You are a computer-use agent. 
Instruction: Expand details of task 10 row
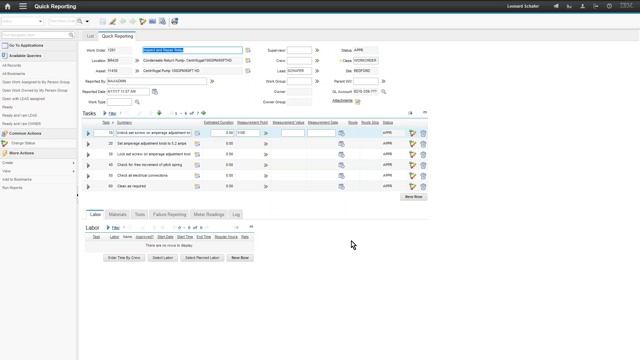click(x=88, y=133)
